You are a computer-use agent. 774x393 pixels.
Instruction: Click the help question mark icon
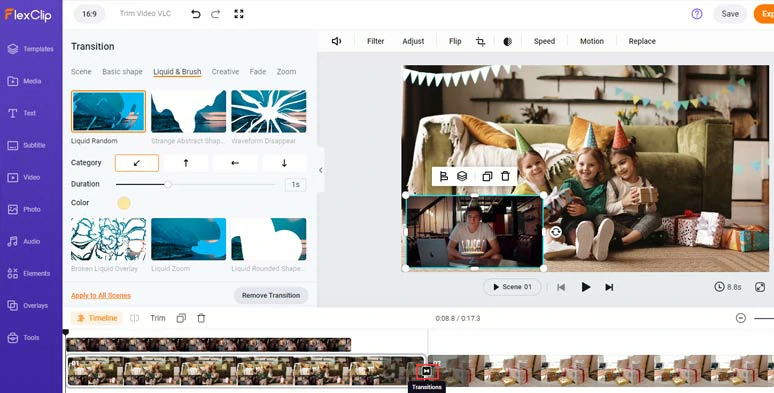[697, 14]
